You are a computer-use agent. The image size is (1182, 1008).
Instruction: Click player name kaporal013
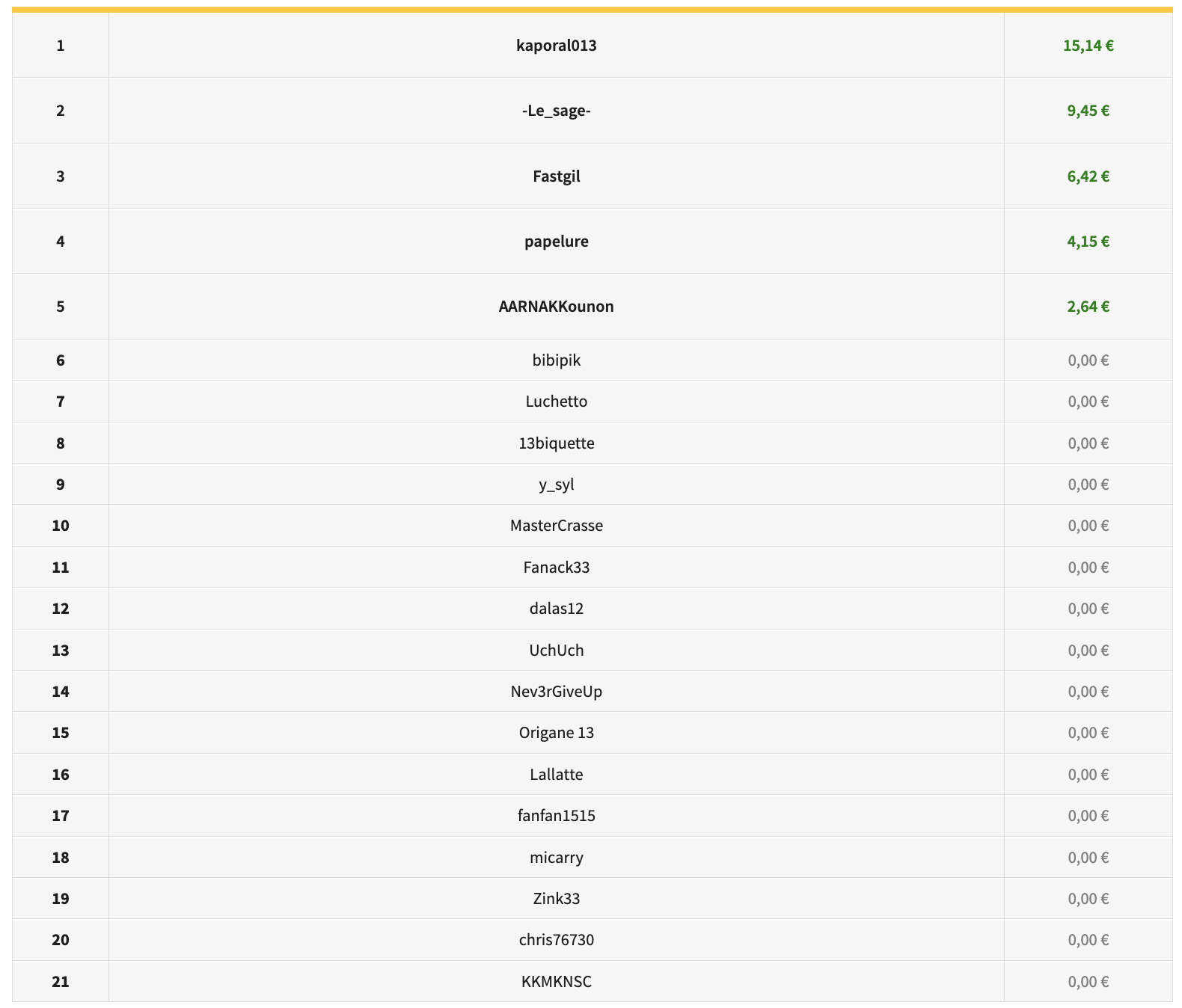(556, 46)
